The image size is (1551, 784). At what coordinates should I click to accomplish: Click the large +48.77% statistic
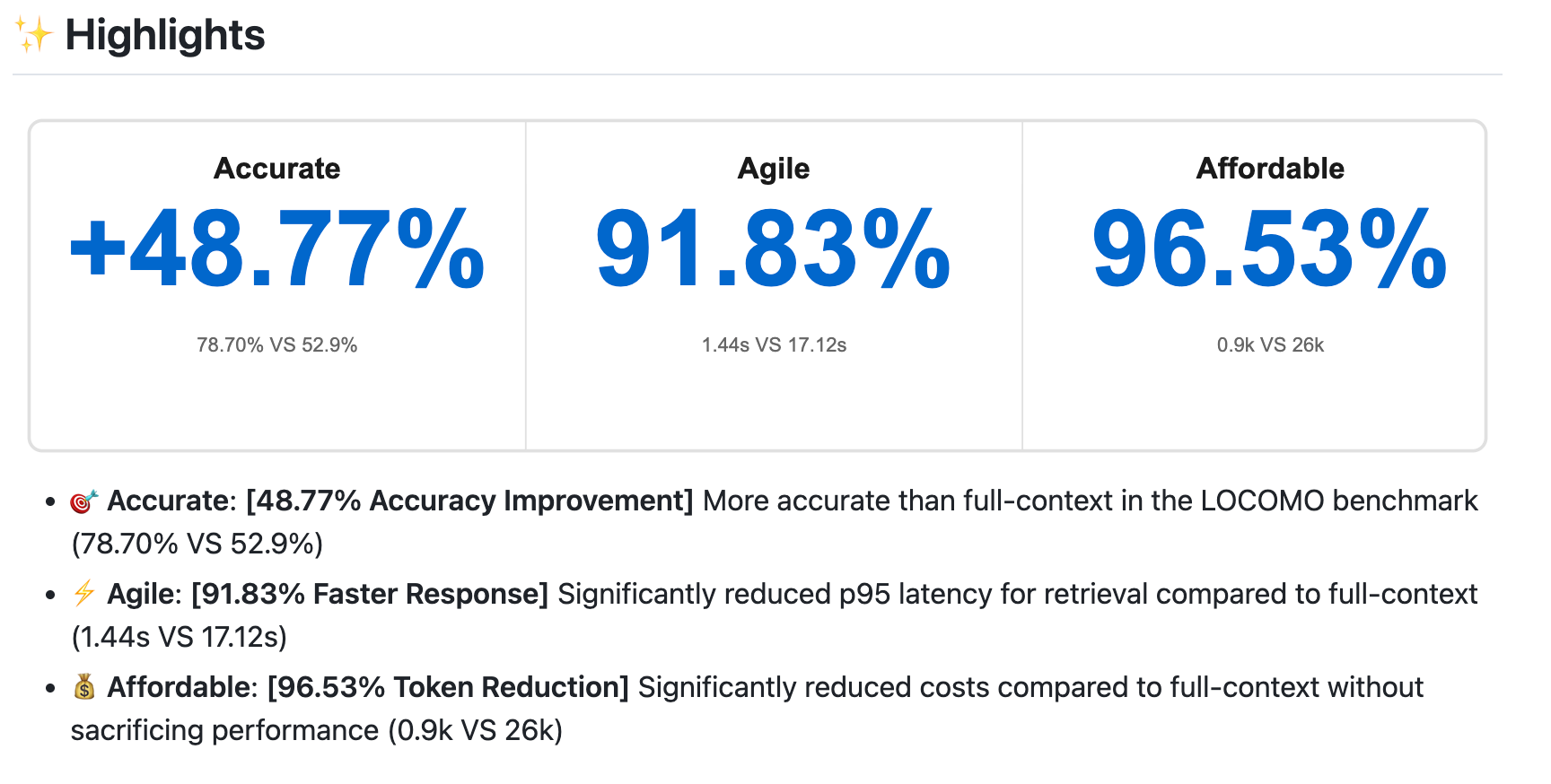click(276, 249)
